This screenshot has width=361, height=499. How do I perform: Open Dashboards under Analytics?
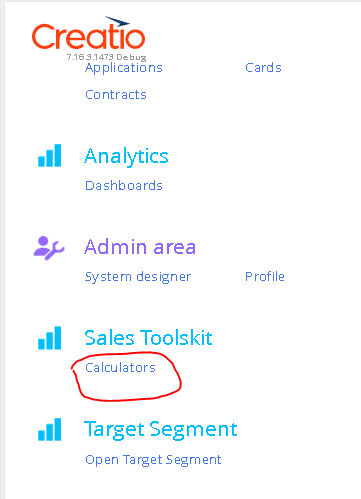[x=124, y=186]
